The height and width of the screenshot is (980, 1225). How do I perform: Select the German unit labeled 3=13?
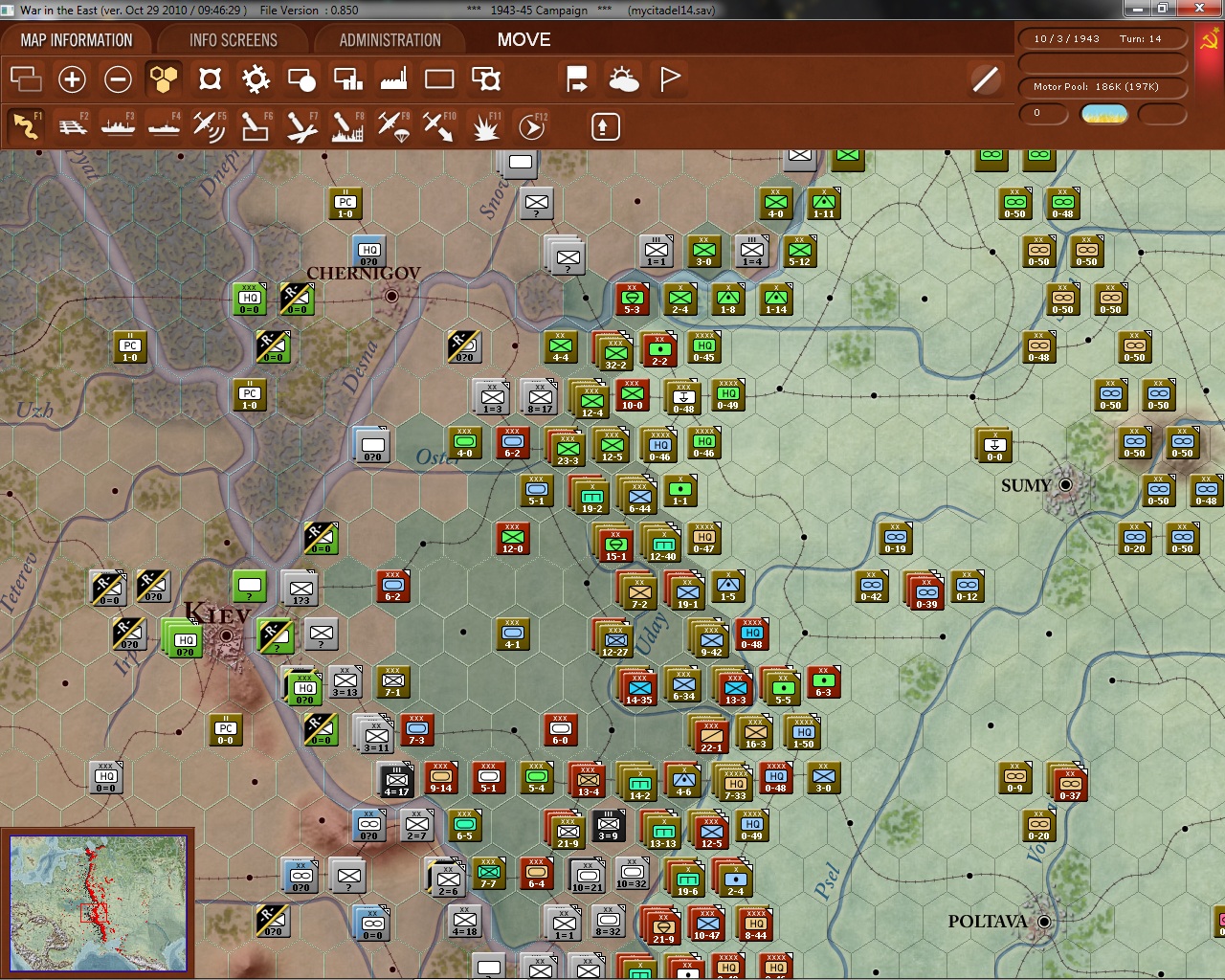[x=345, y=681]
